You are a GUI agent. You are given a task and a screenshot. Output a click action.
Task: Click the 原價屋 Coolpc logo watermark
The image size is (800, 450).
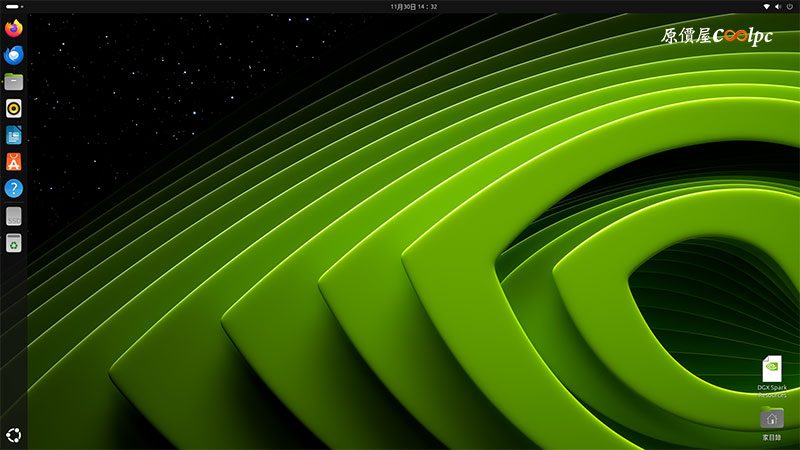[718, 36]
